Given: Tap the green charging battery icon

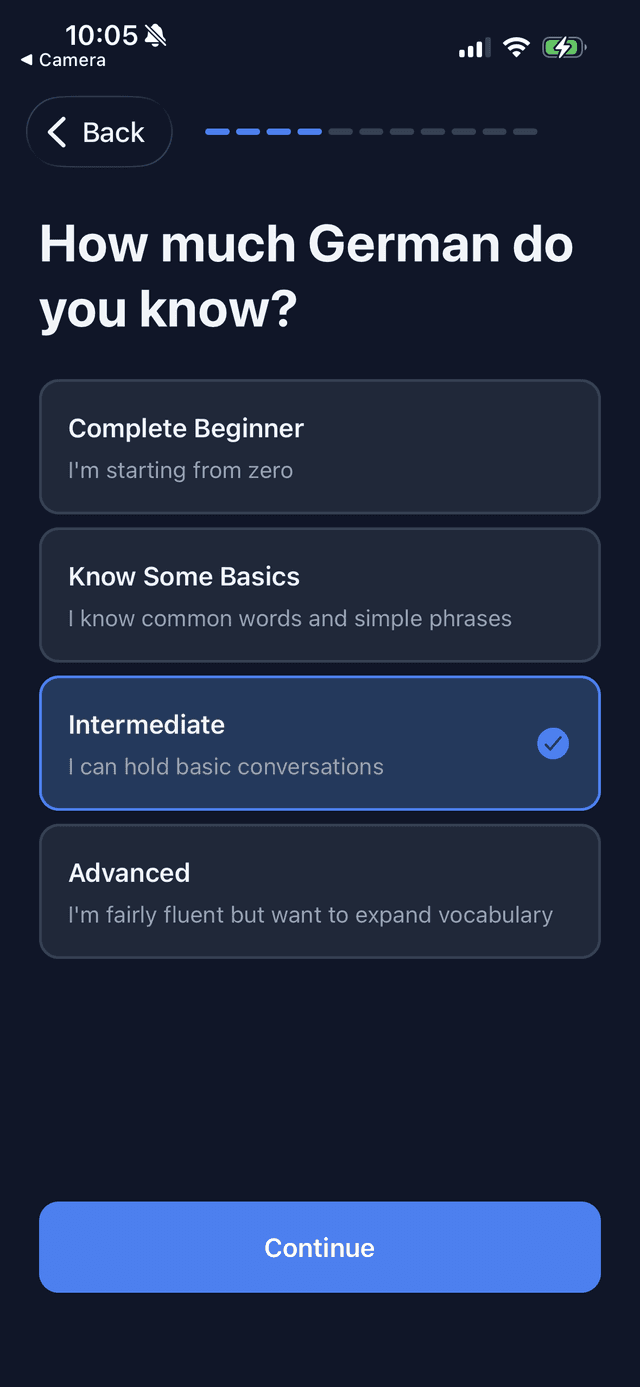Looking at the screenshot, I should pos(563,46).
